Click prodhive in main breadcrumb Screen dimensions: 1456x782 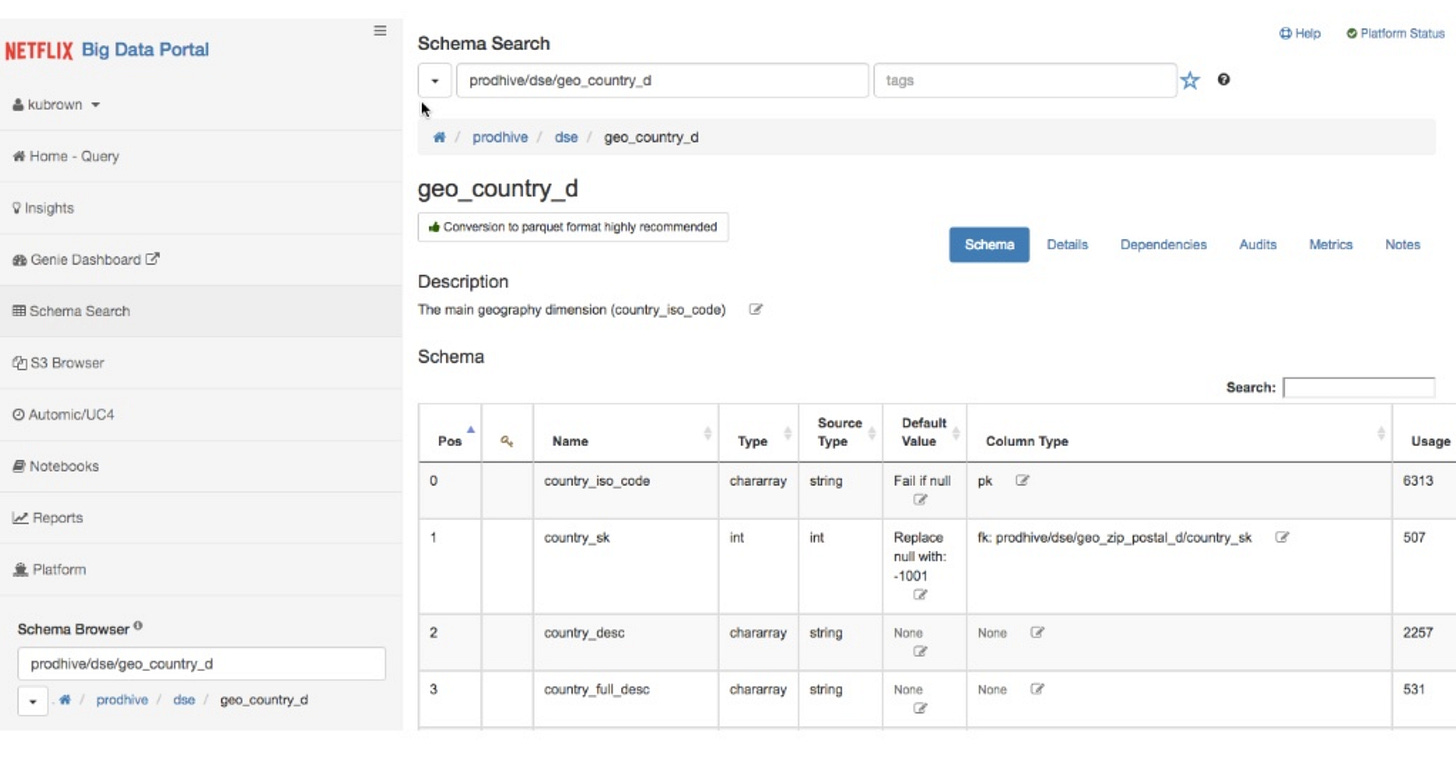point(500,137)
